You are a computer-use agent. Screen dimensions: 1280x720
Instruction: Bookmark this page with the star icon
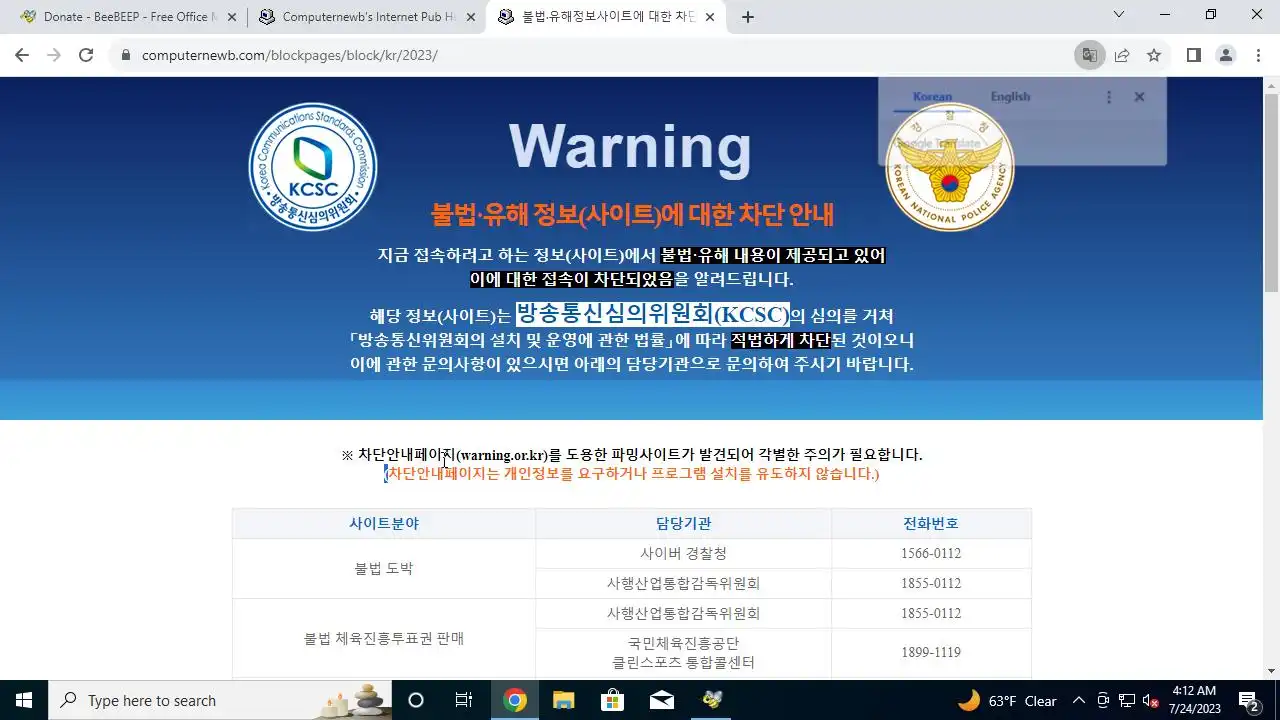pyautogui.click(x=1154, y=55)
